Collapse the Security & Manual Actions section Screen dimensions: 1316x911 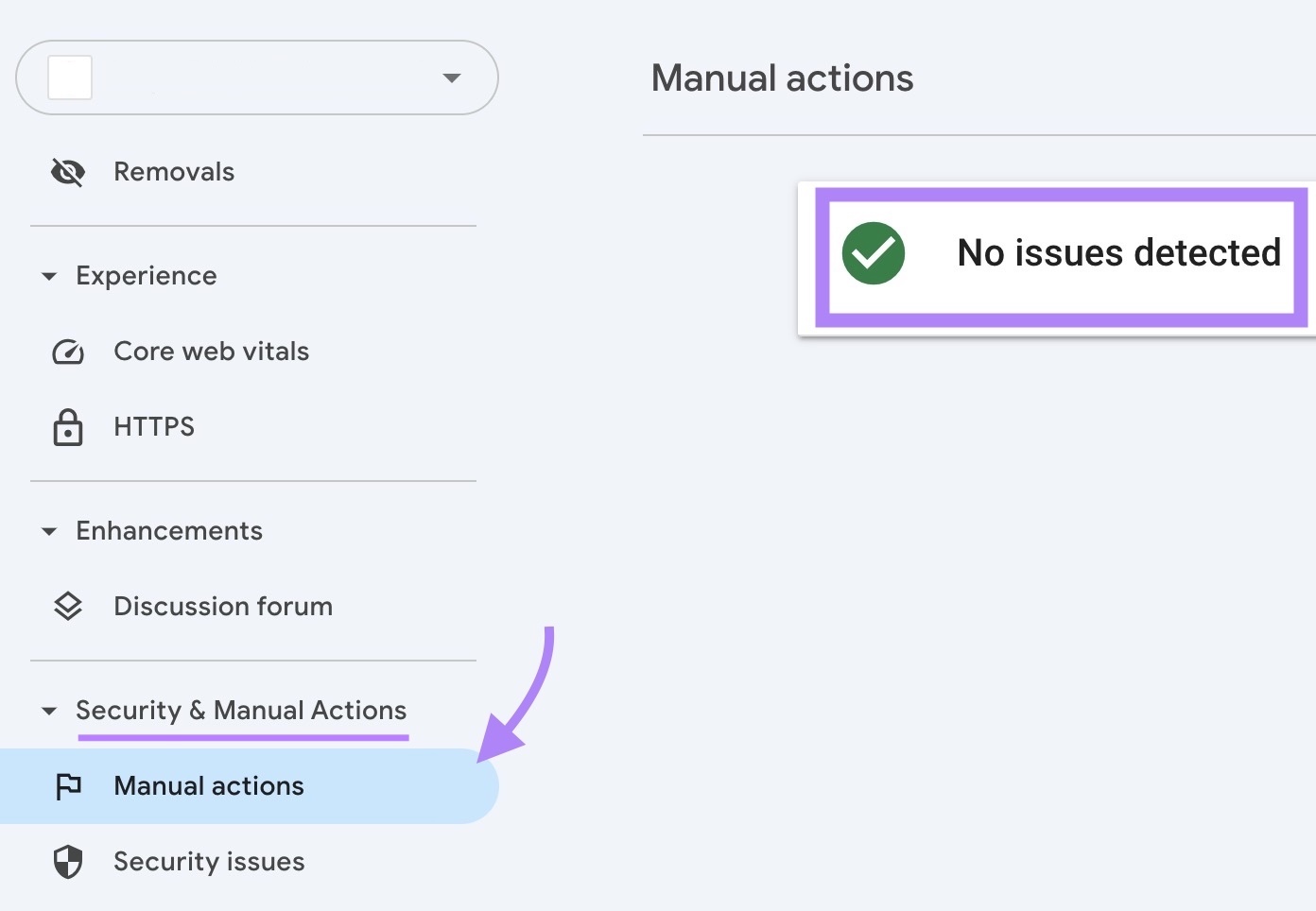49,711
